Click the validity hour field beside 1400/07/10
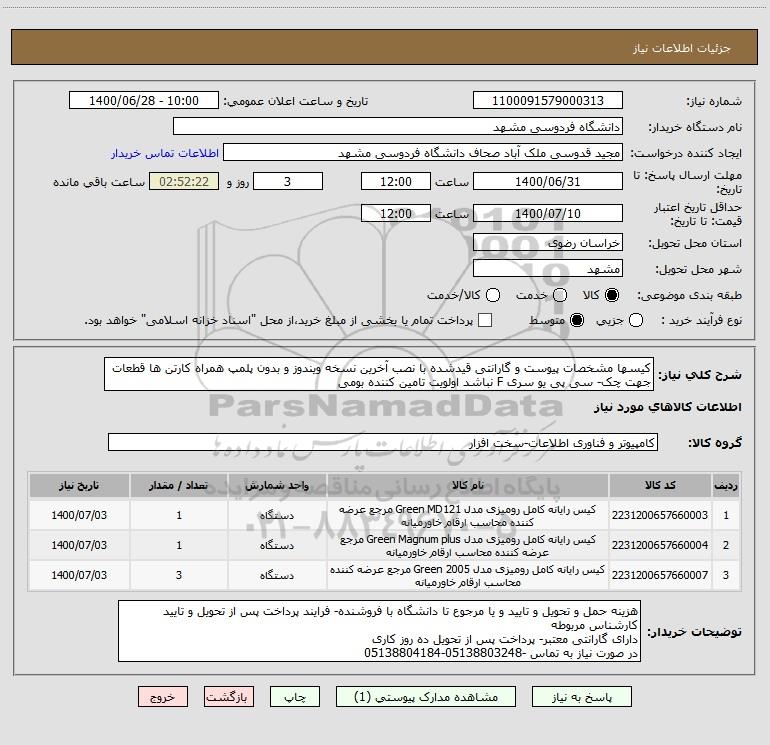Screen dimensions: 770x745 click(396, 213)
